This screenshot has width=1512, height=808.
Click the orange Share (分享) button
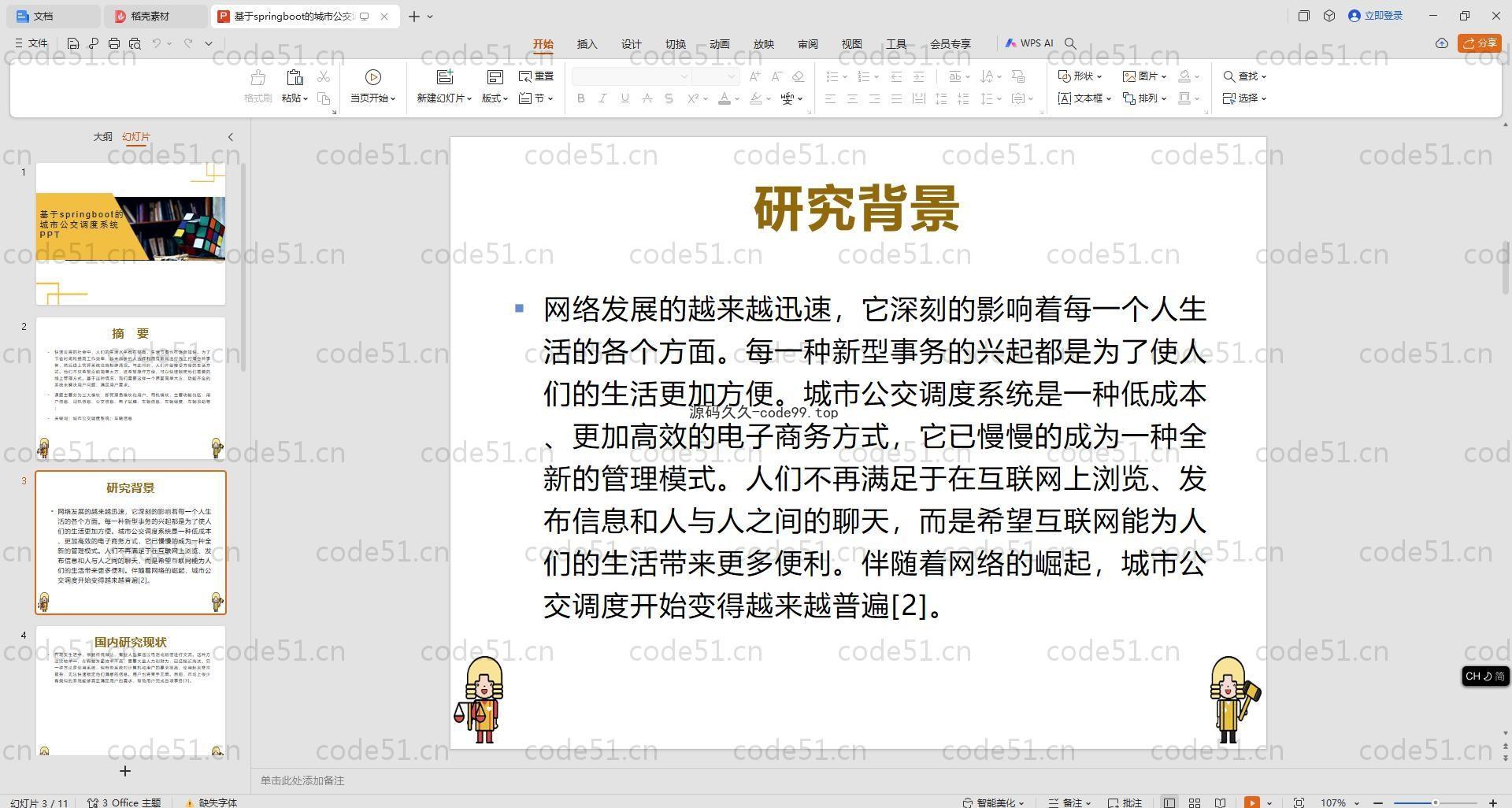[1480, 43]
